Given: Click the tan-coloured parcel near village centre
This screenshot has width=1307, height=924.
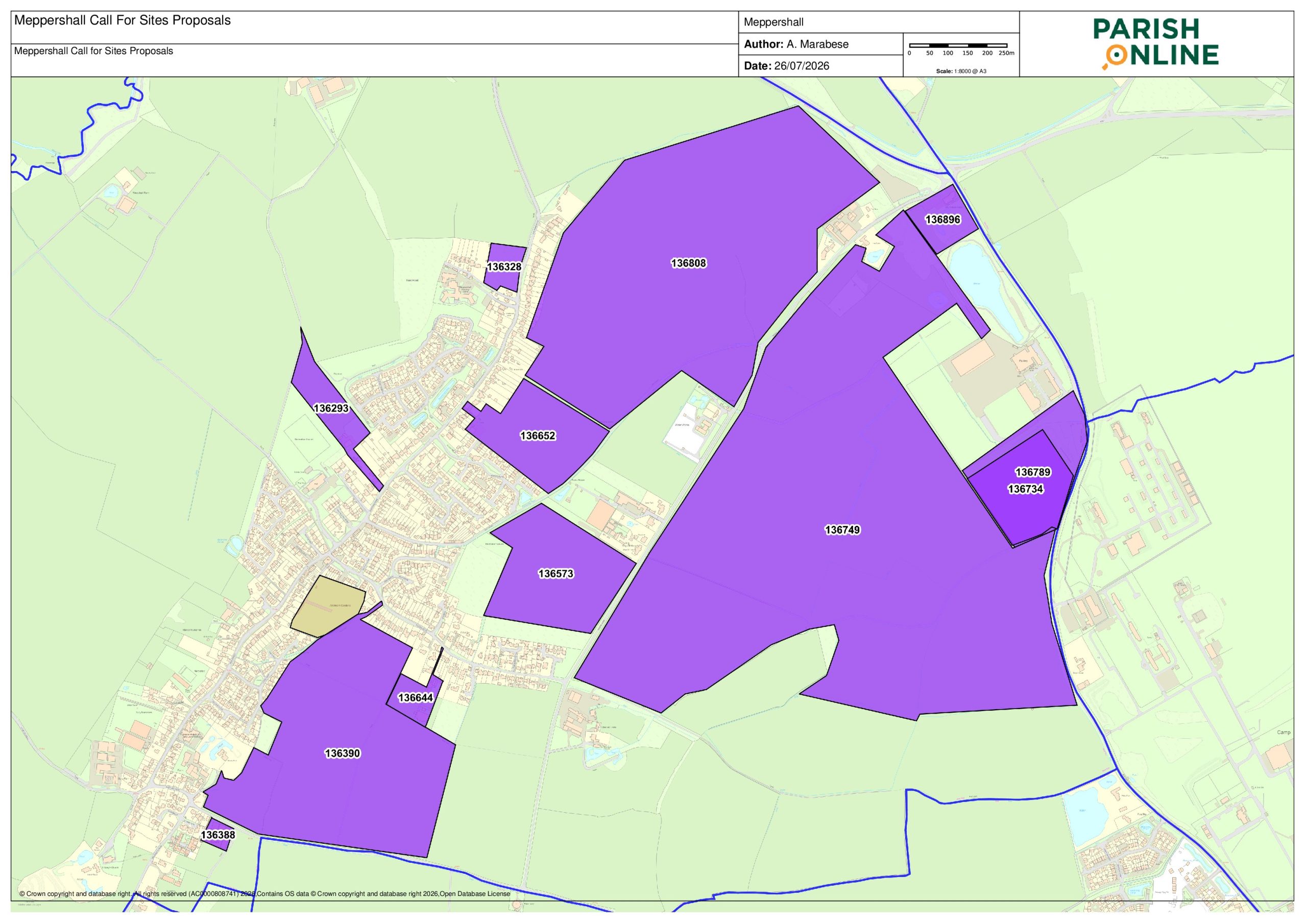Looking at the screenshot, I should [x=328, y=605].
